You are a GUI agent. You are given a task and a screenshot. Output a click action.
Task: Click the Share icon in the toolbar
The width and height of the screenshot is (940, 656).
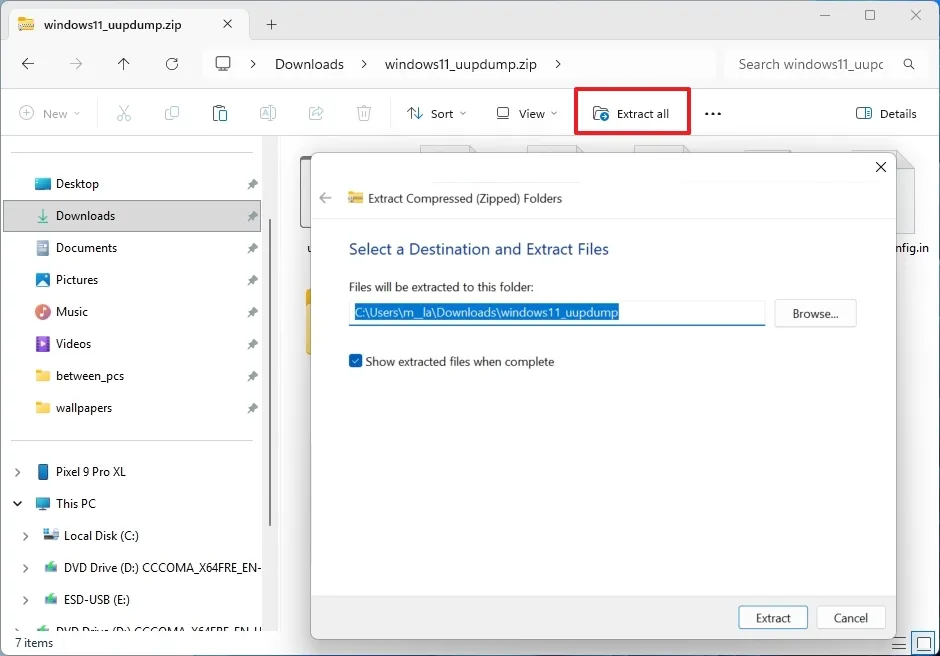pyautogui.click(x=316, y=112)
